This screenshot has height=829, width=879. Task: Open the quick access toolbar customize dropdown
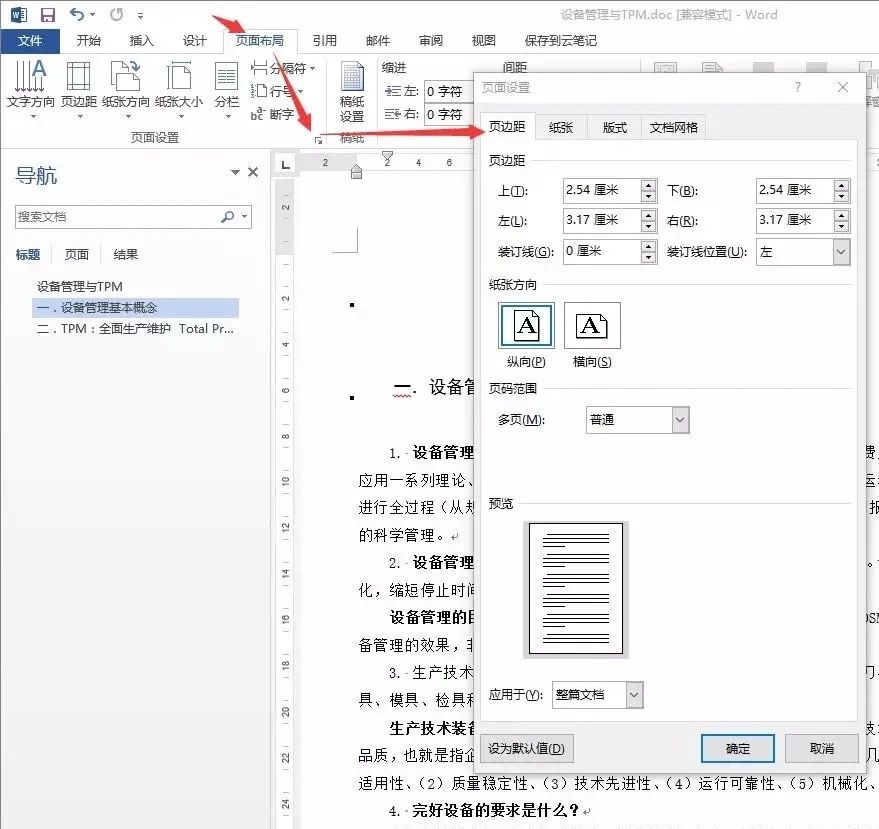(140, 16)
